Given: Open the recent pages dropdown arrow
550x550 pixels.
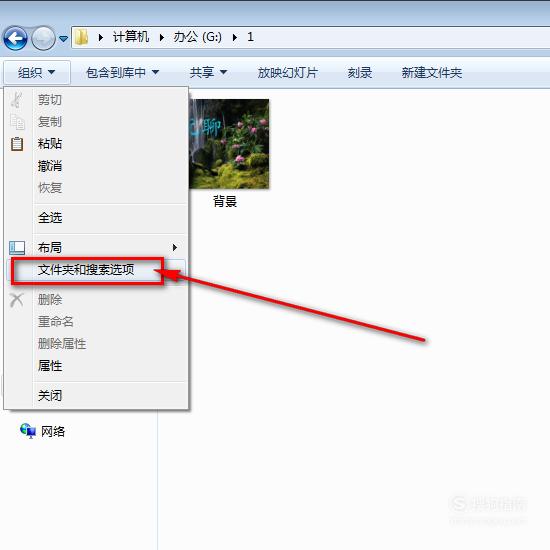Looking at the screenshot, I should point(63,38).
